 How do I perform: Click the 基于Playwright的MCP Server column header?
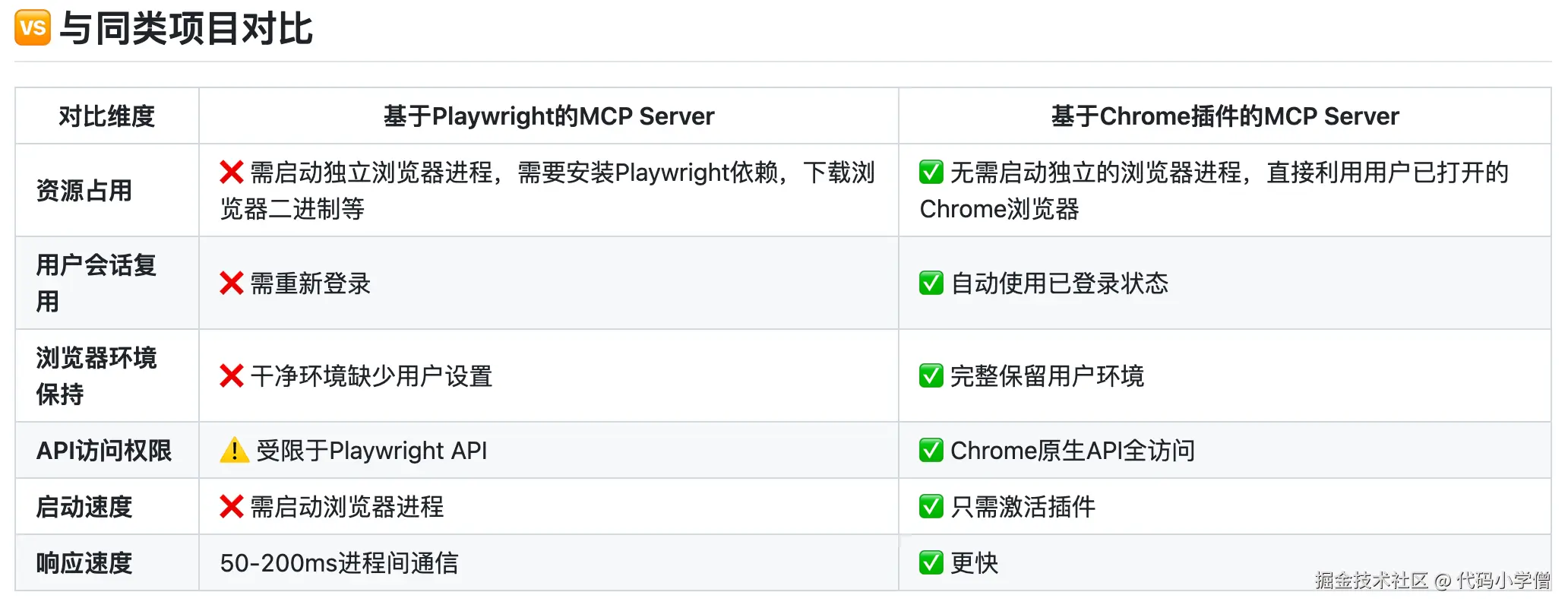pos(548,116)
